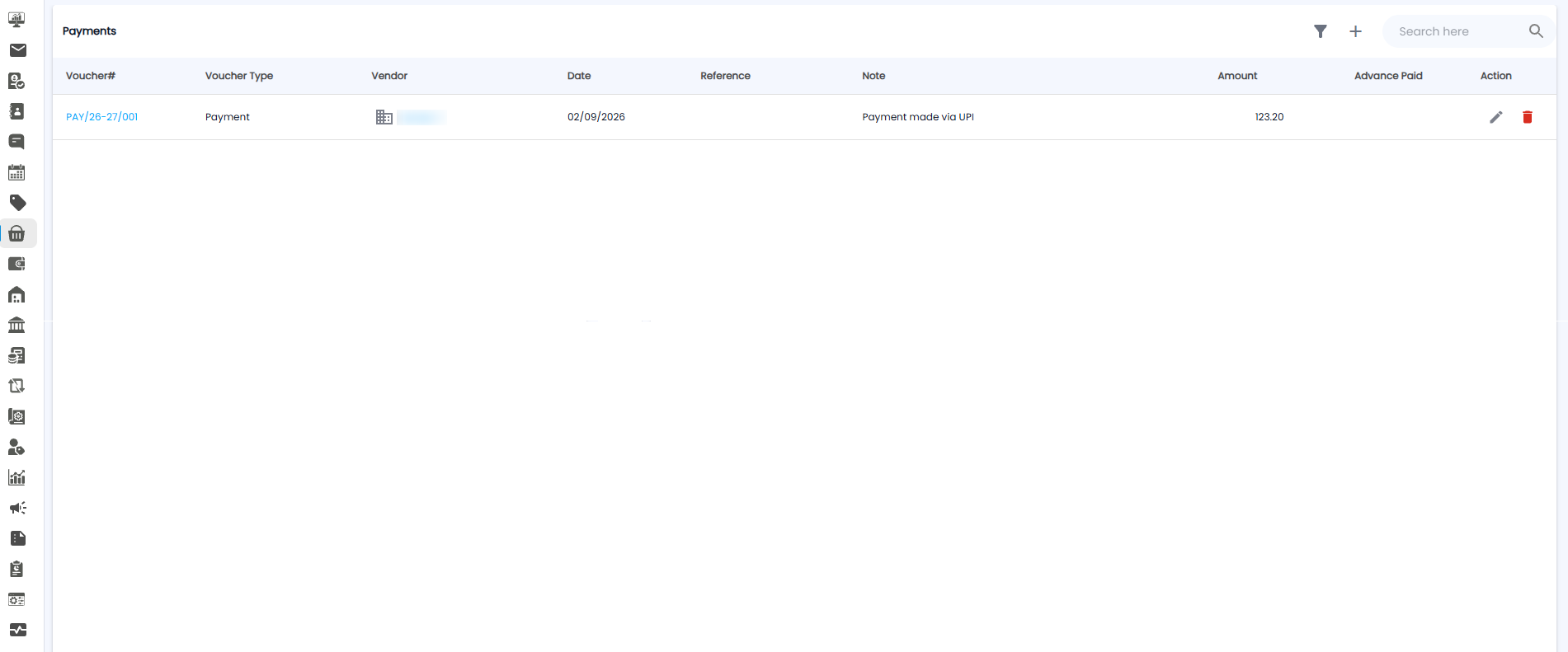The width and height of the screenshot is (1568, 652).
Task: Sort by the Voucher Type column header
Action: (239, 76)
